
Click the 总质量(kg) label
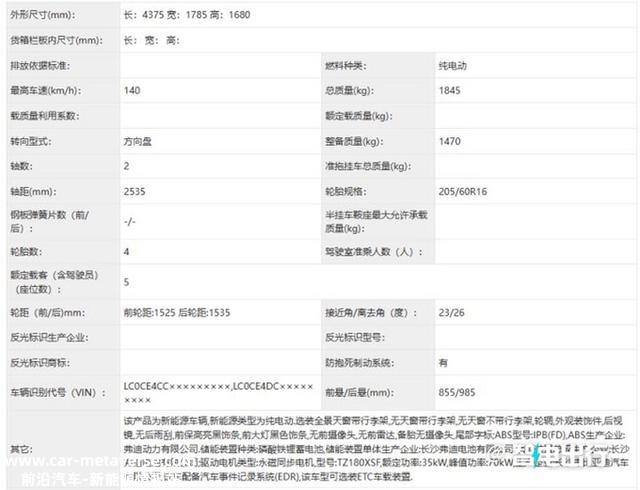coord(349,91)
